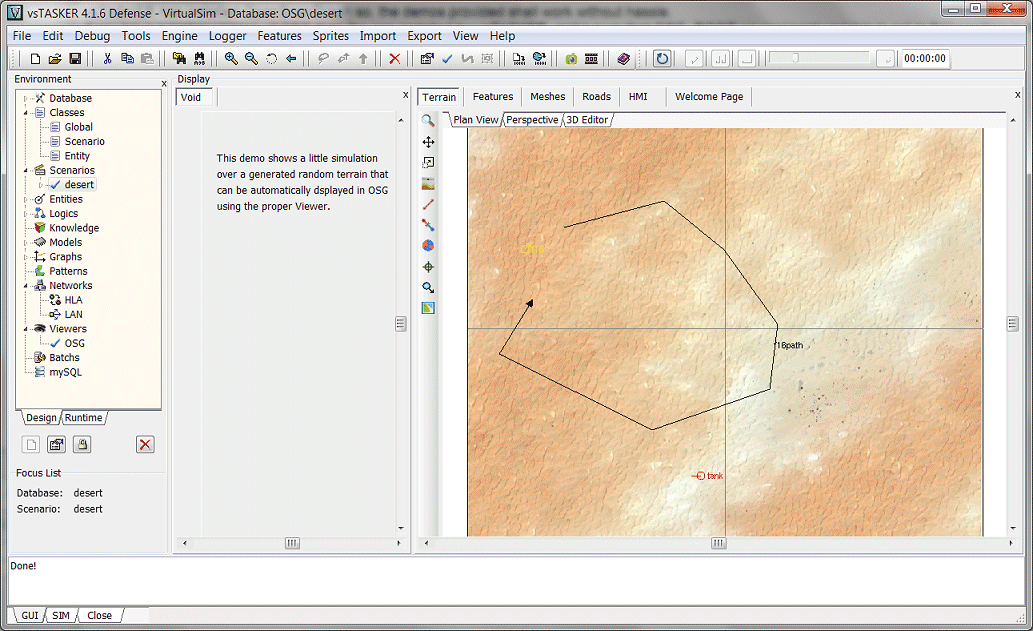Open the Engine menu
The width and height of the screenshot is (1033, 631).
tap(179, 36)
